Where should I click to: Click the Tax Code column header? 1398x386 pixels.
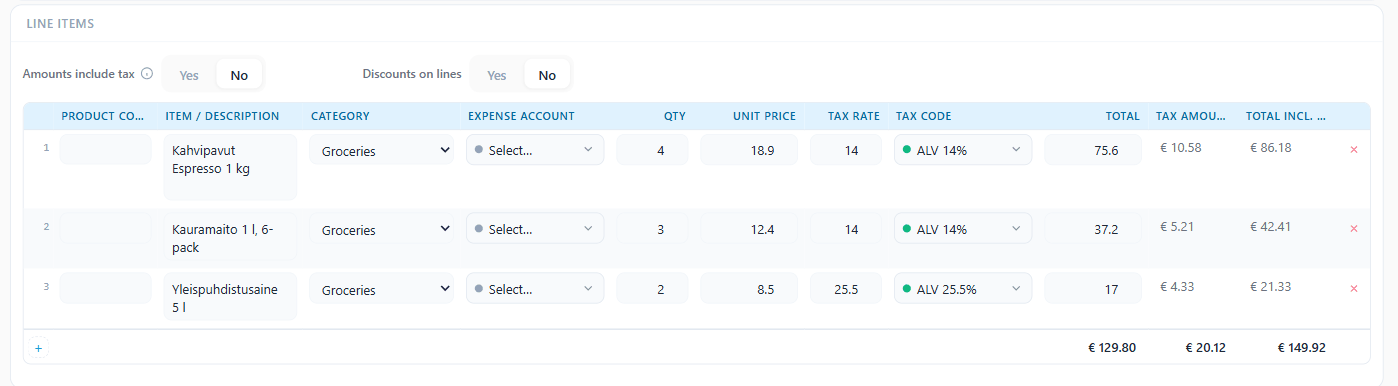(x=923, y=116)
